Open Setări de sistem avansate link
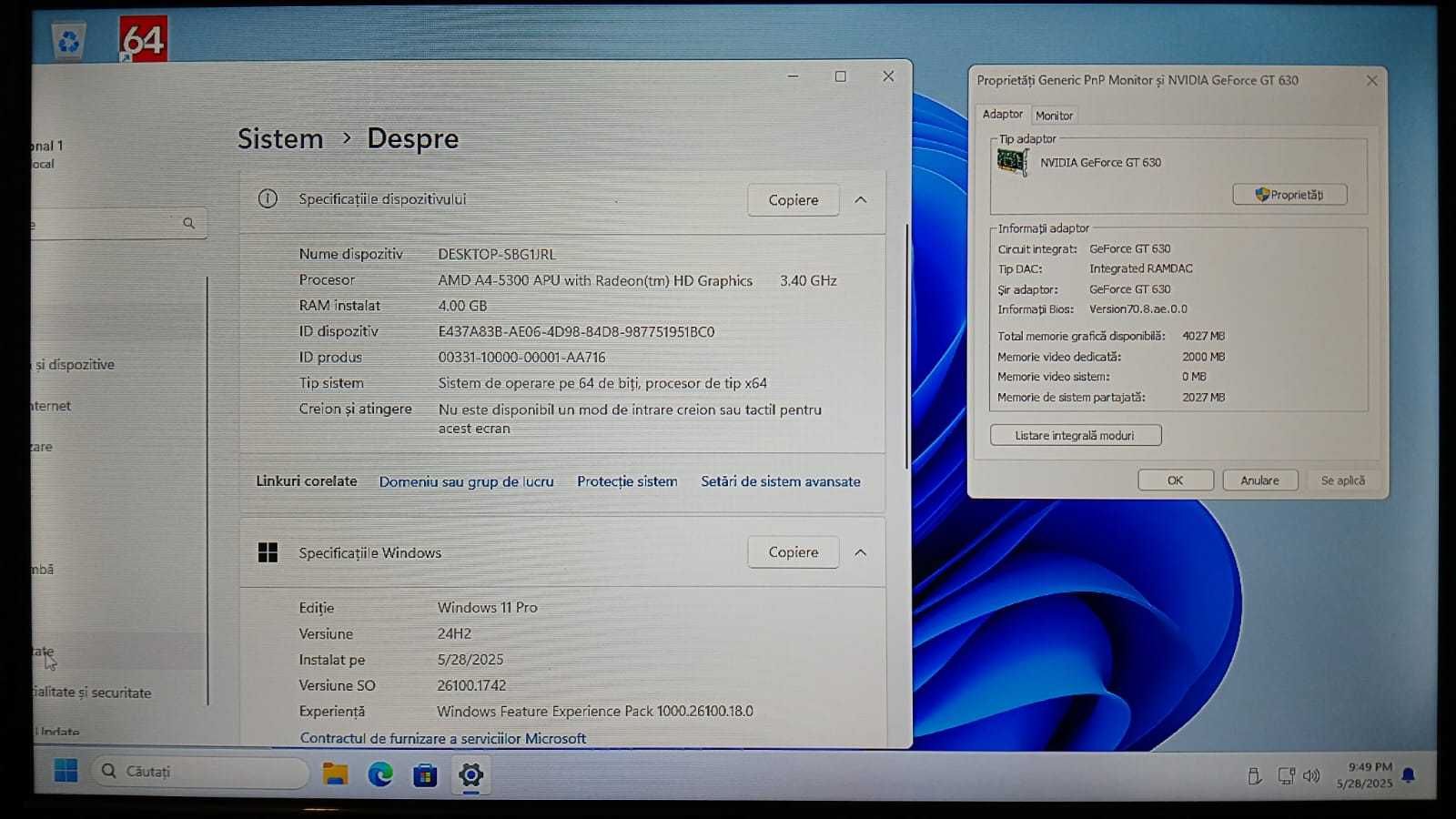 [x=781, y=481]
